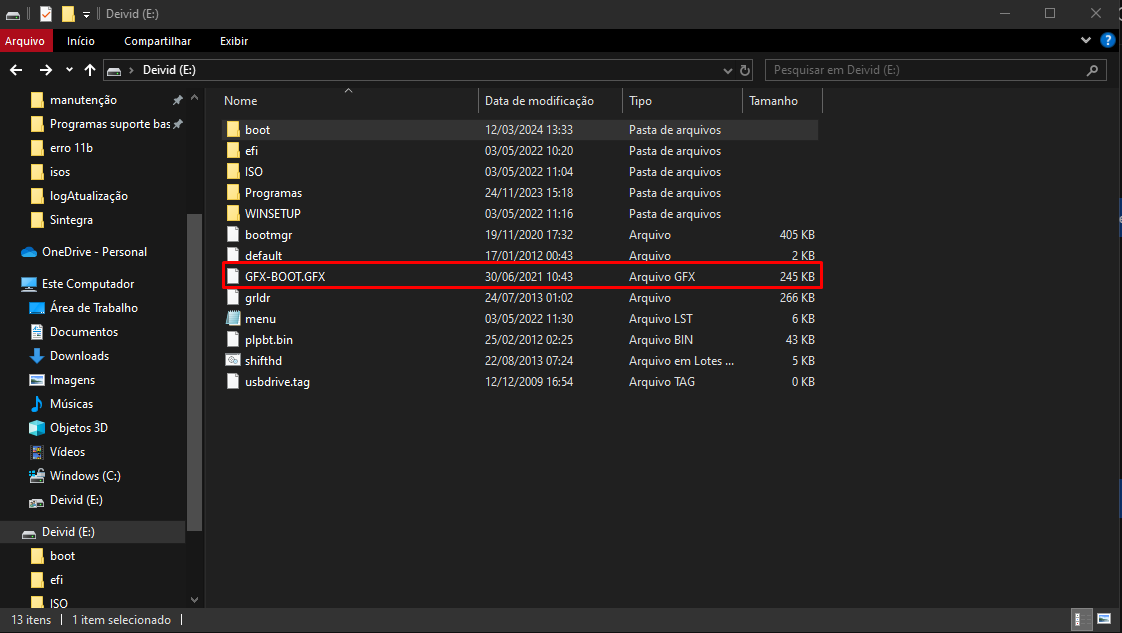Viewport: 1122px width, 633px height.
Task: Select the Exibir tab
Action: click(x=234, y=41)
